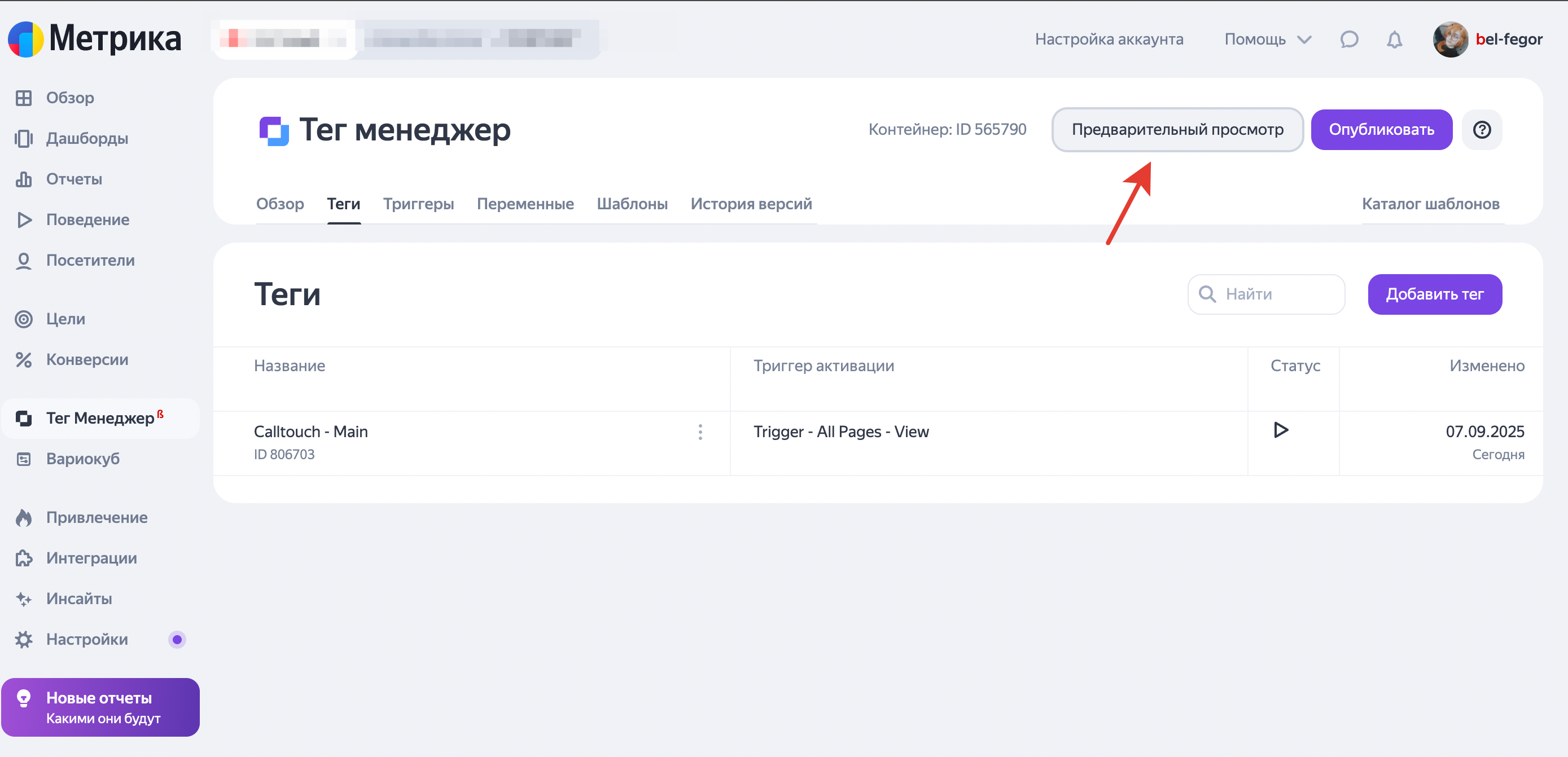Click the help question mark button

(x=1482, y=130)
